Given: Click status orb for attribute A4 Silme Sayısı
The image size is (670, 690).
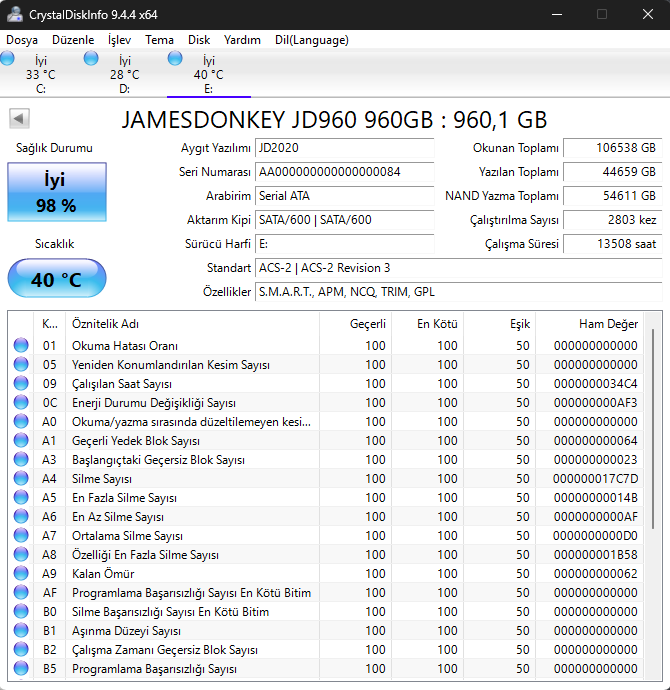Looking at the screenshot, I should coord(21,479).
